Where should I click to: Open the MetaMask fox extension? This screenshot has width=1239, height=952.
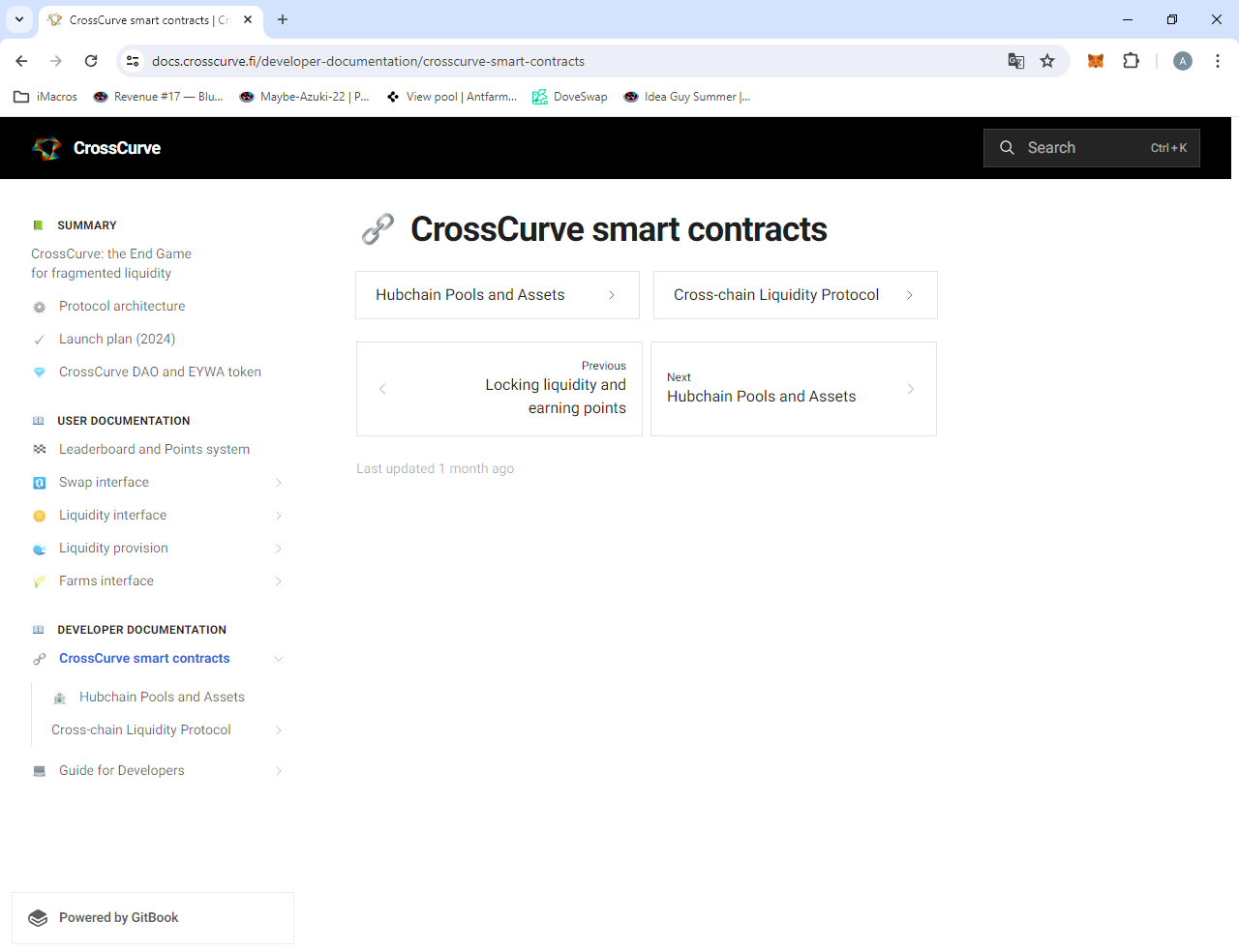coord(1096,61)
